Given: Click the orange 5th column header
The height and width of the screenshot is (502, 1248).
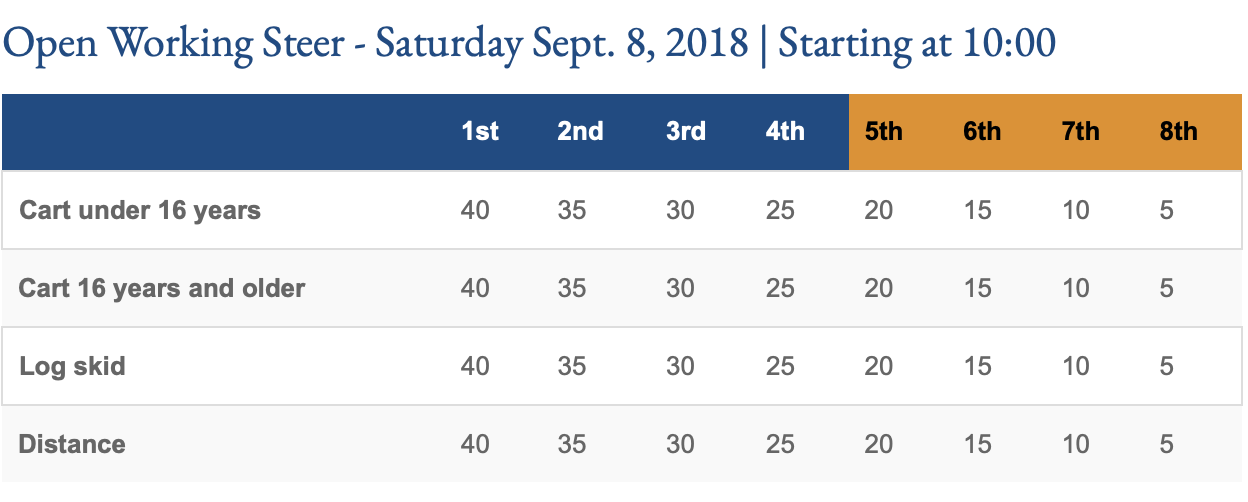Looking at the screenshot, I should pyautogui.click(x=884, y=132).
